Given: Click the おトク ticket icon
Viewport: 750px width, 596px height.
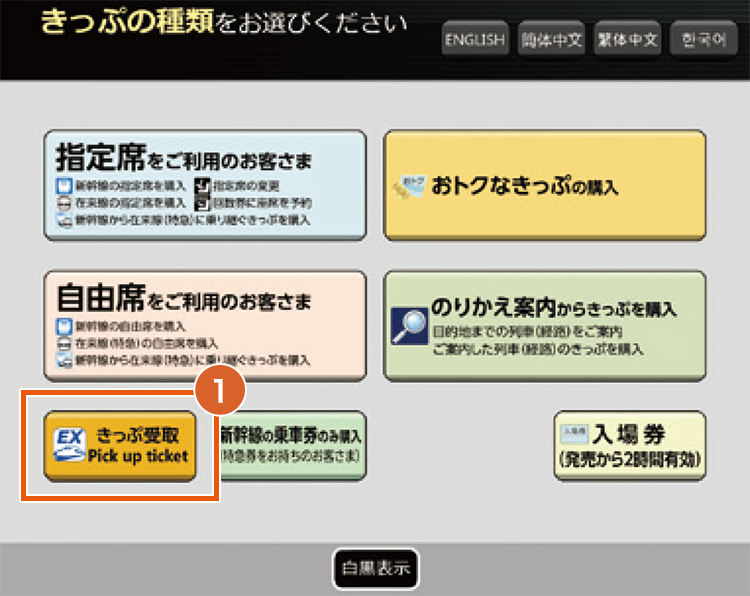Looking at the screenshot, I should coord(409,188).
